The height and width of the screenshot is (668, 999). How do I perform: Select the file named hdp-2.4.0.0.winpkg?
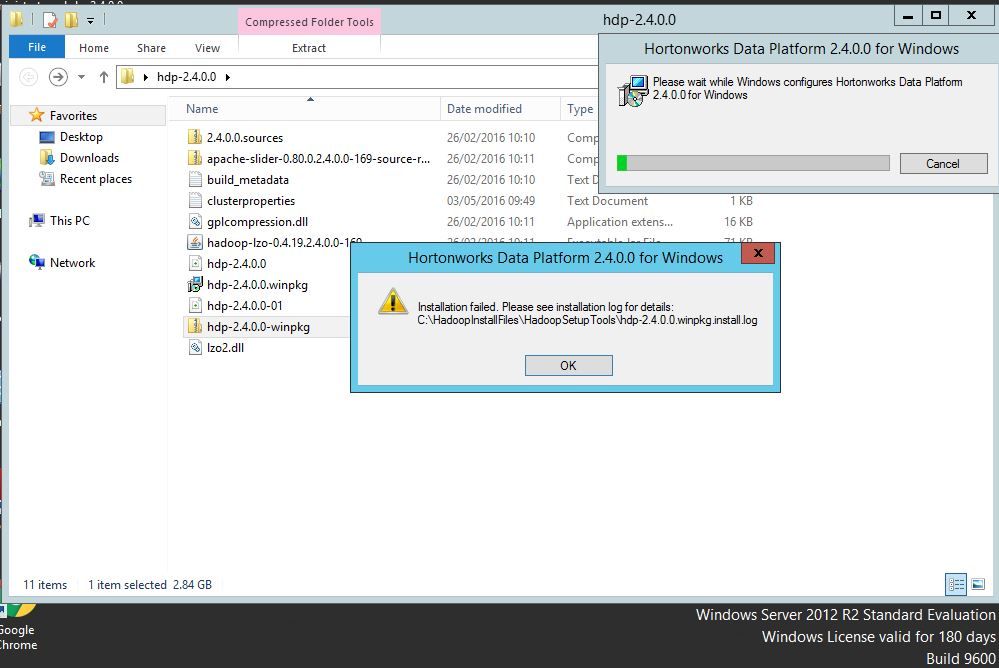257,285
